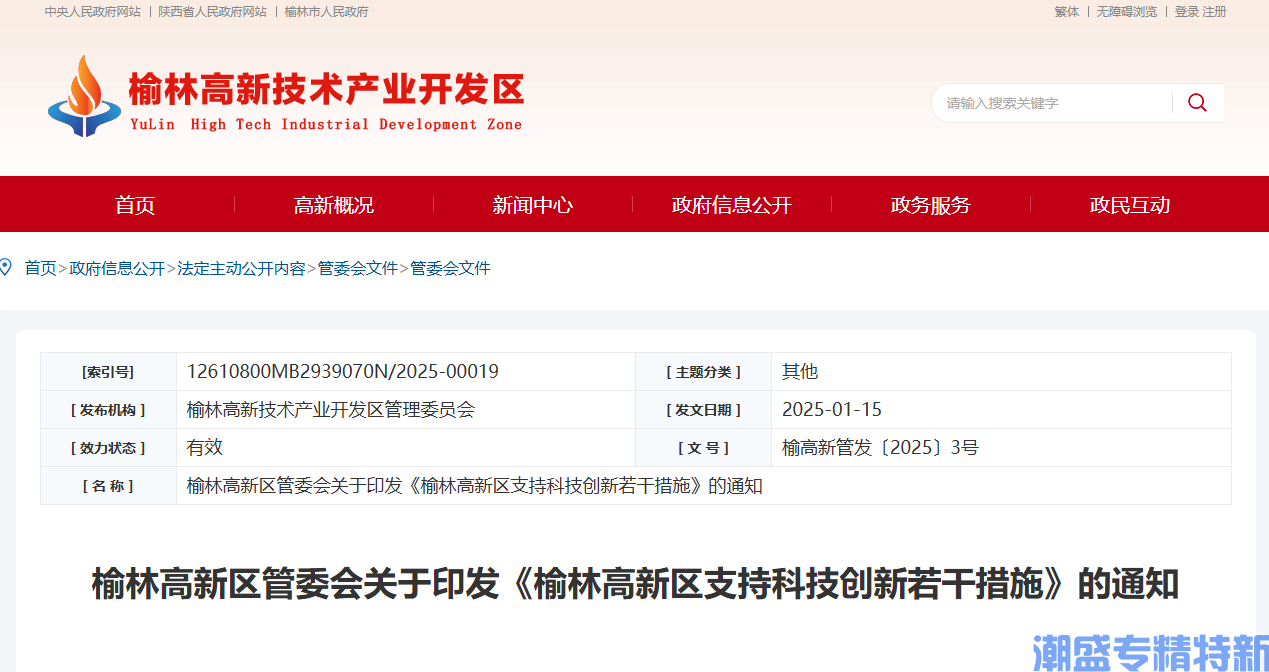Viewport: 1269px width, 672px height.
Task: Click the 主题分类 label cell
Action: [703, 372]
